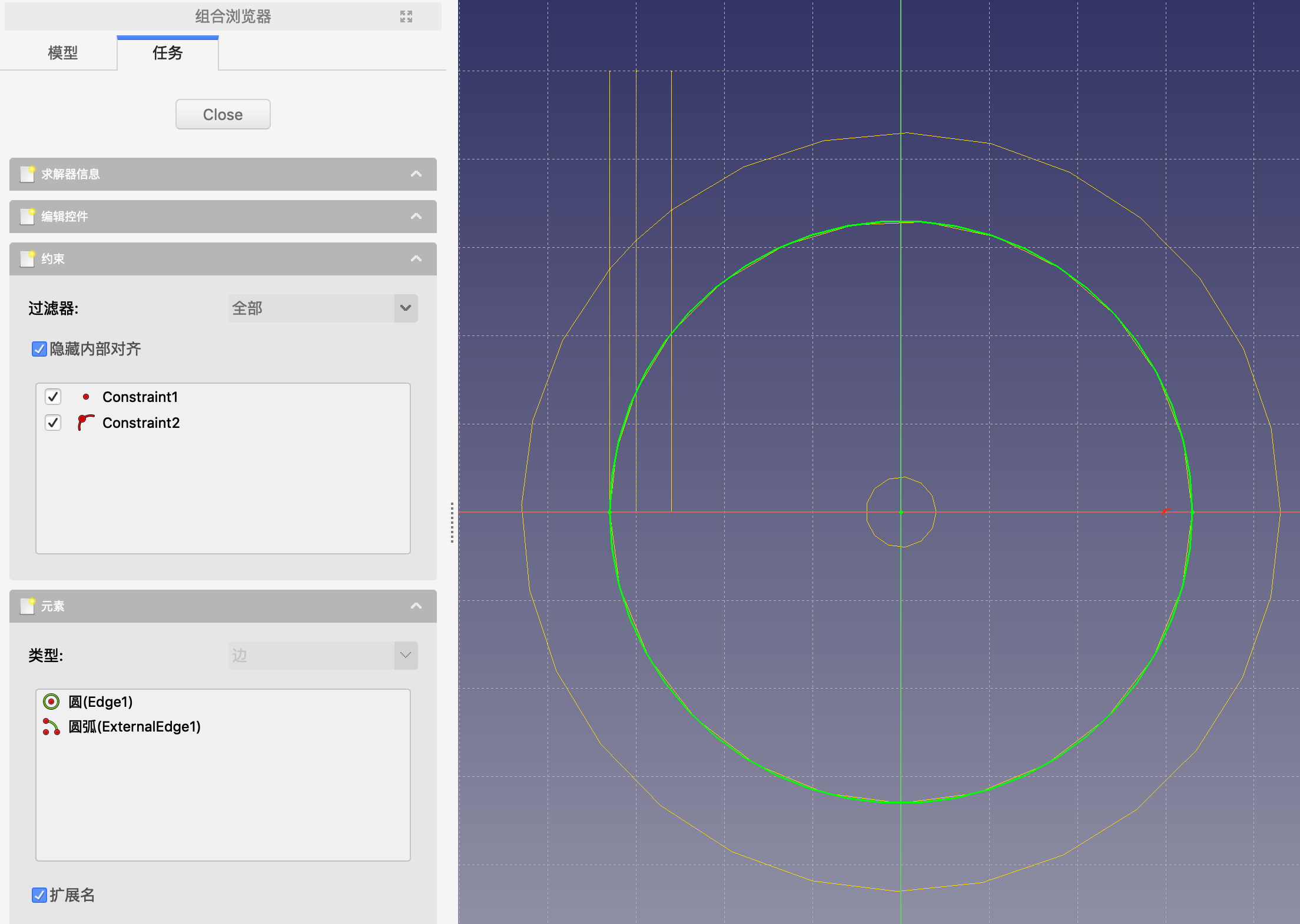Disable the 扩展名 checkbox

(39, 895)
